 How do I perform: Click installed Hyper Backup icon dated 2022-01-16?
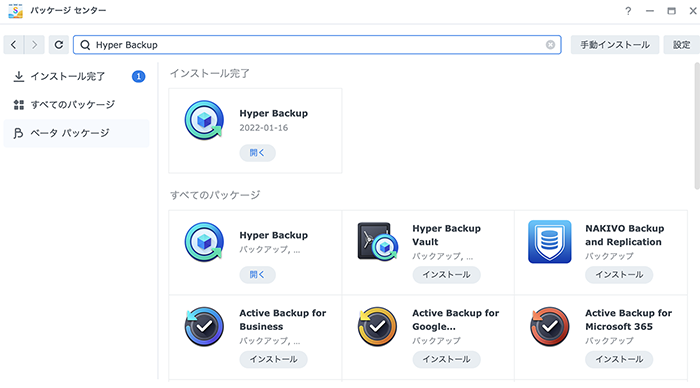(x=204, y=120)
